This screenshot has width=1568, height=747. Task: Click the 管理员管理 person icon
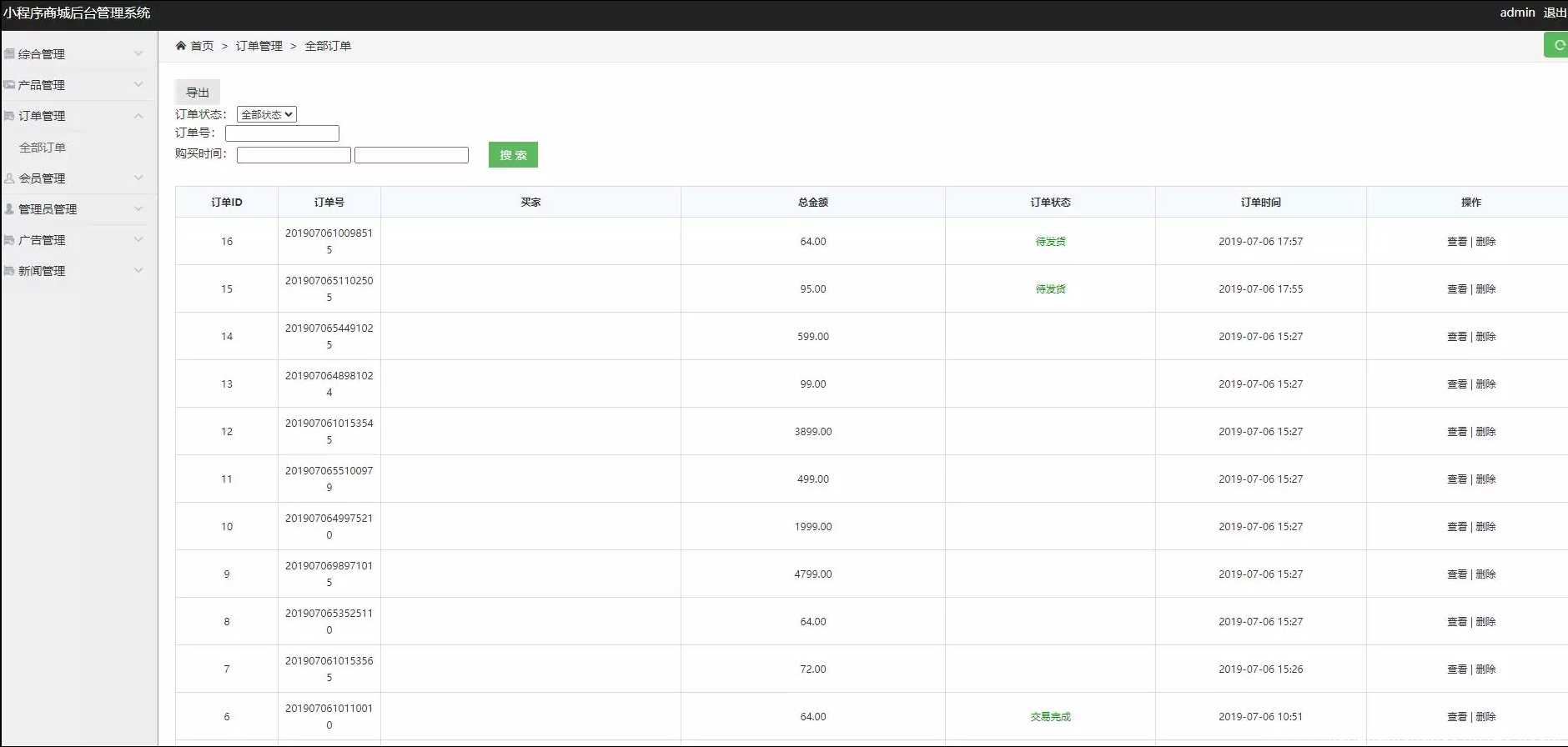pos(9,209)
